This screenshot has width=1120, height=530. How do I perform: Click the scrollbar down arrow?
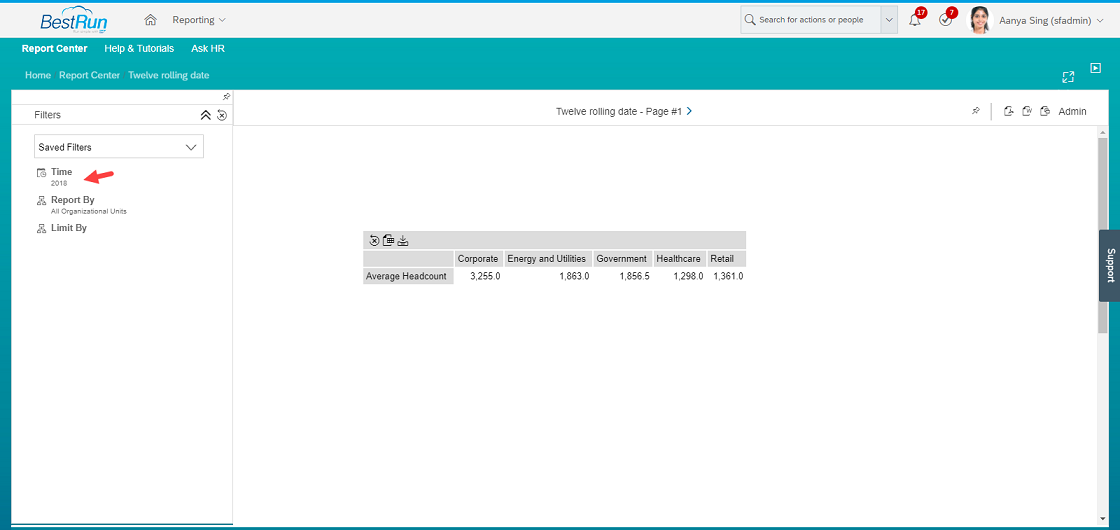coord(1103,519)
